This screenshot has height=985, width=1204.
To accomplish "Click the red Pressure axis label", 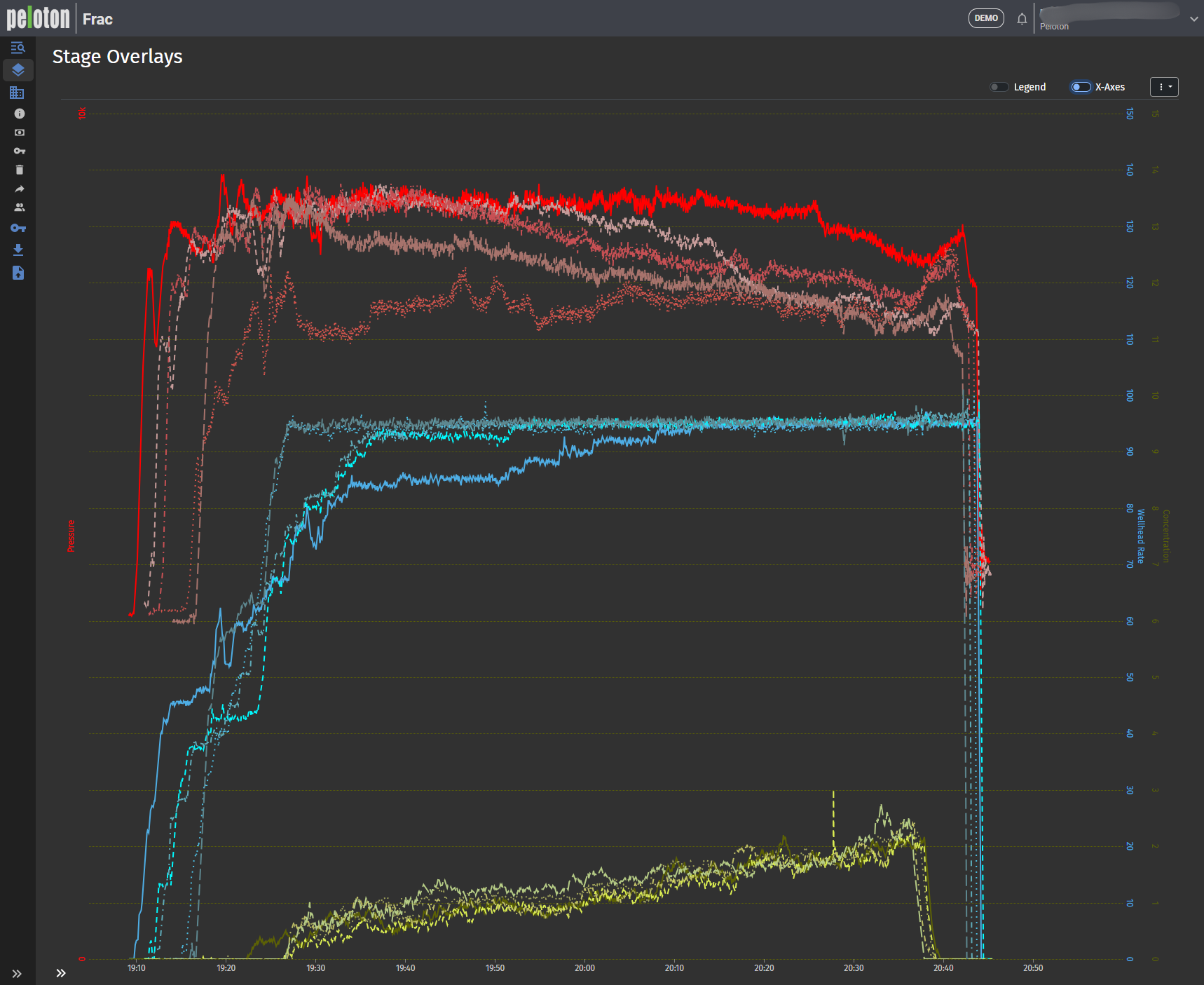I will tap(71, 536).
